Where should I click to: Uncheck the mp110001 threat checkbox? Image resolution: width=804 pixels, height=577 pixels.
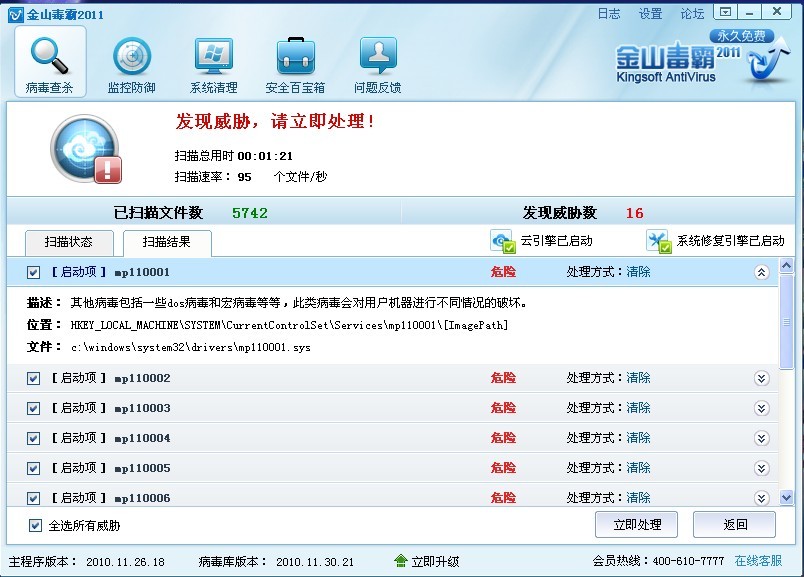point(33,272)
